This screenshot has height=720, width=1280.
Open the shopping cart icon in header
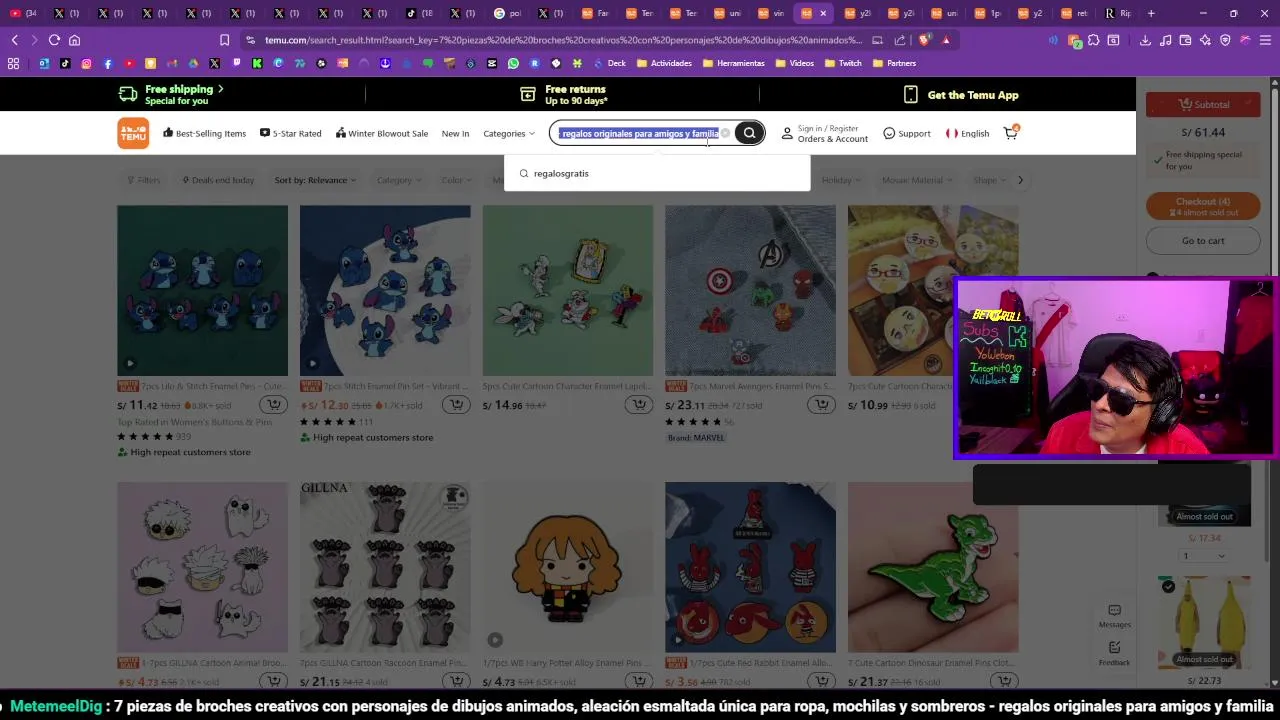coord(1011,132)
